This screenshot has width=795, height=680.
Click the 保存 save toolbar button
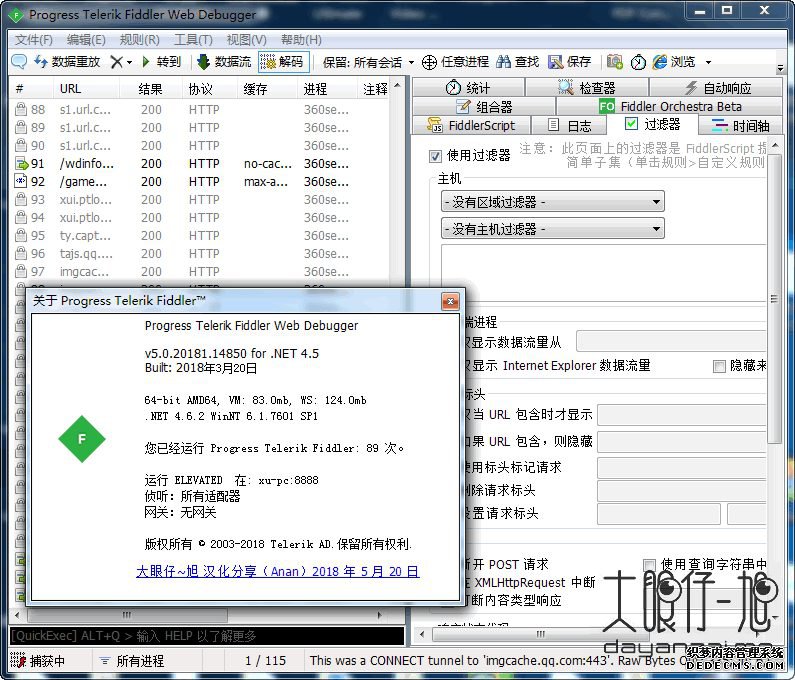click(x=570, y=62)
